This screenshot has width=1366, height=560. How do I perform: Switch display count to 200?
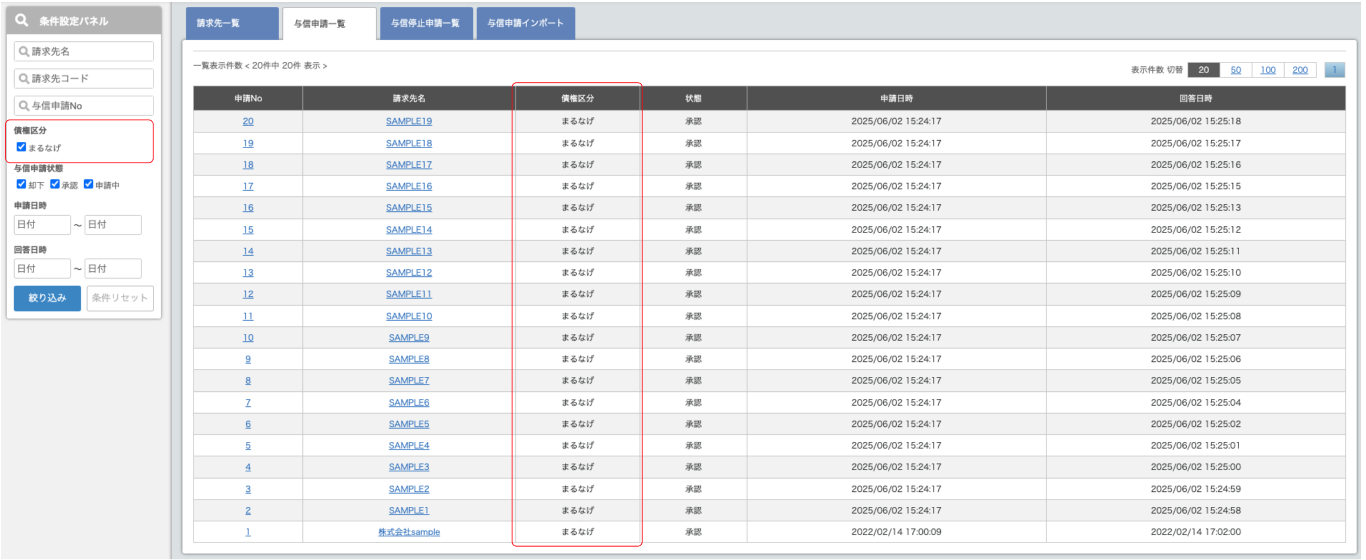pos(1299,70)
